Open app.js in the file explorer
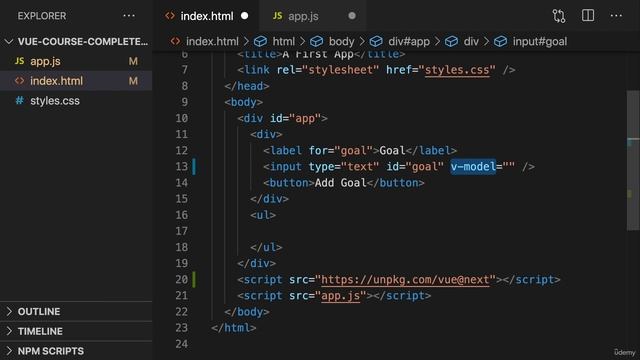Screen dimensions: 640x360 76,61
